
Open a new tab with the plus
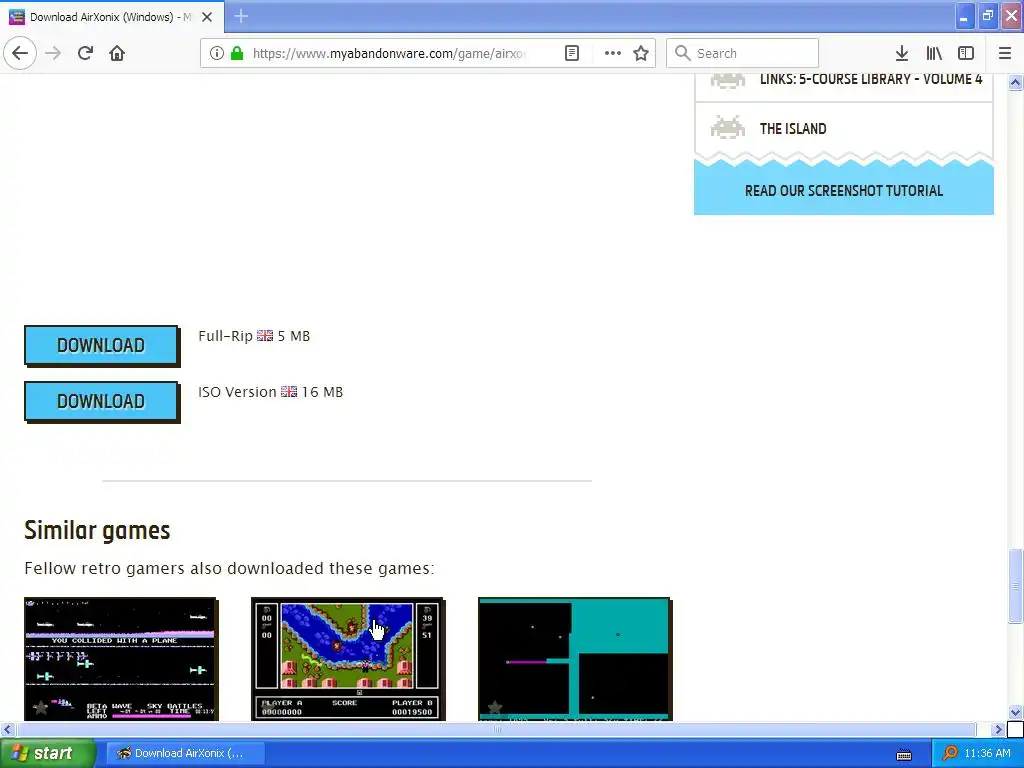click(x=241, y=16)
